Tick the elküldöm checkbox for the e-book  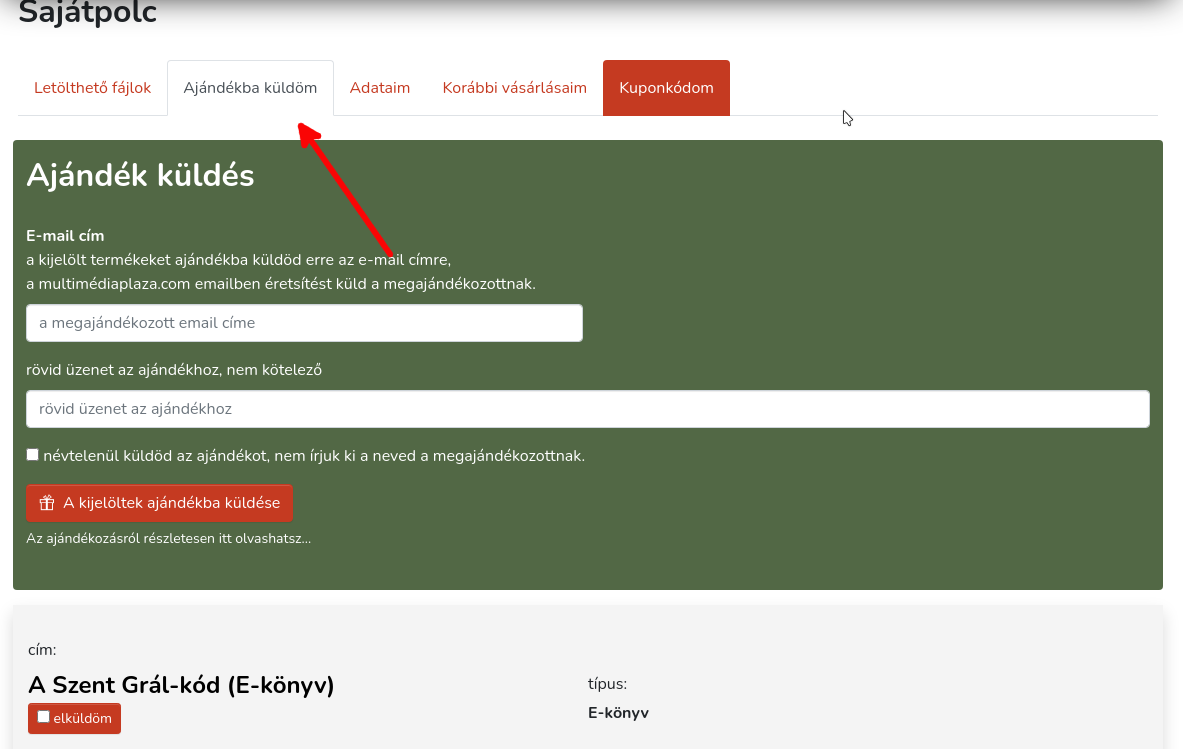43,717
